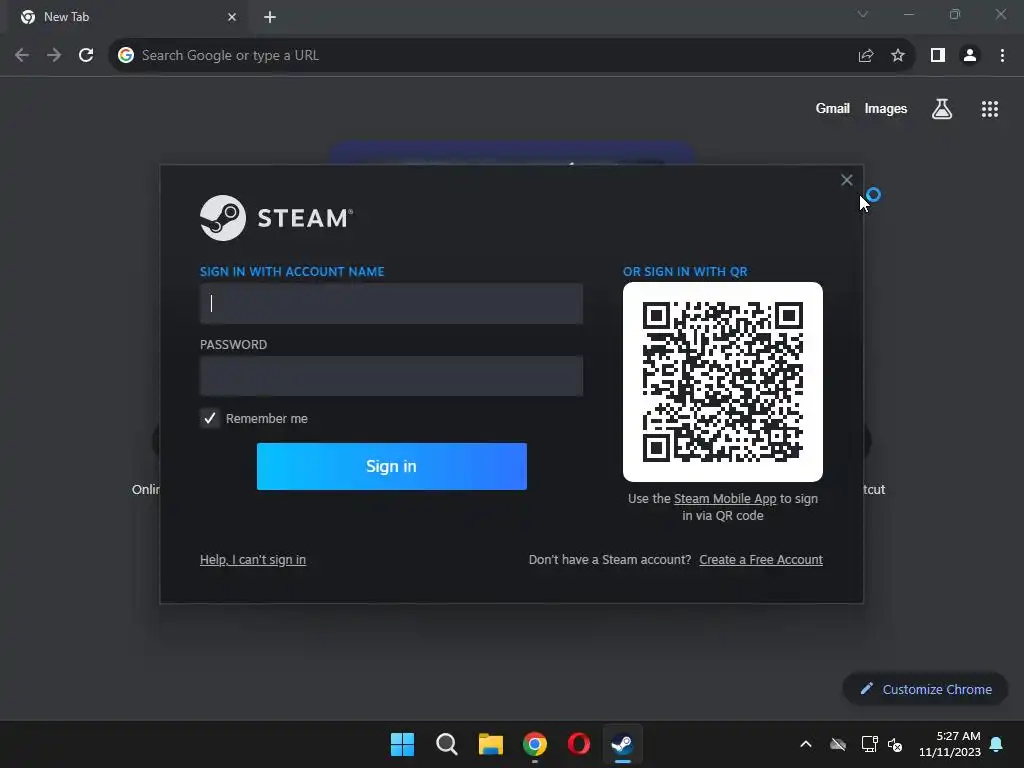1024x768 pixels.
Task: Show hidden system tray icons
Action: tap(806, 744)
